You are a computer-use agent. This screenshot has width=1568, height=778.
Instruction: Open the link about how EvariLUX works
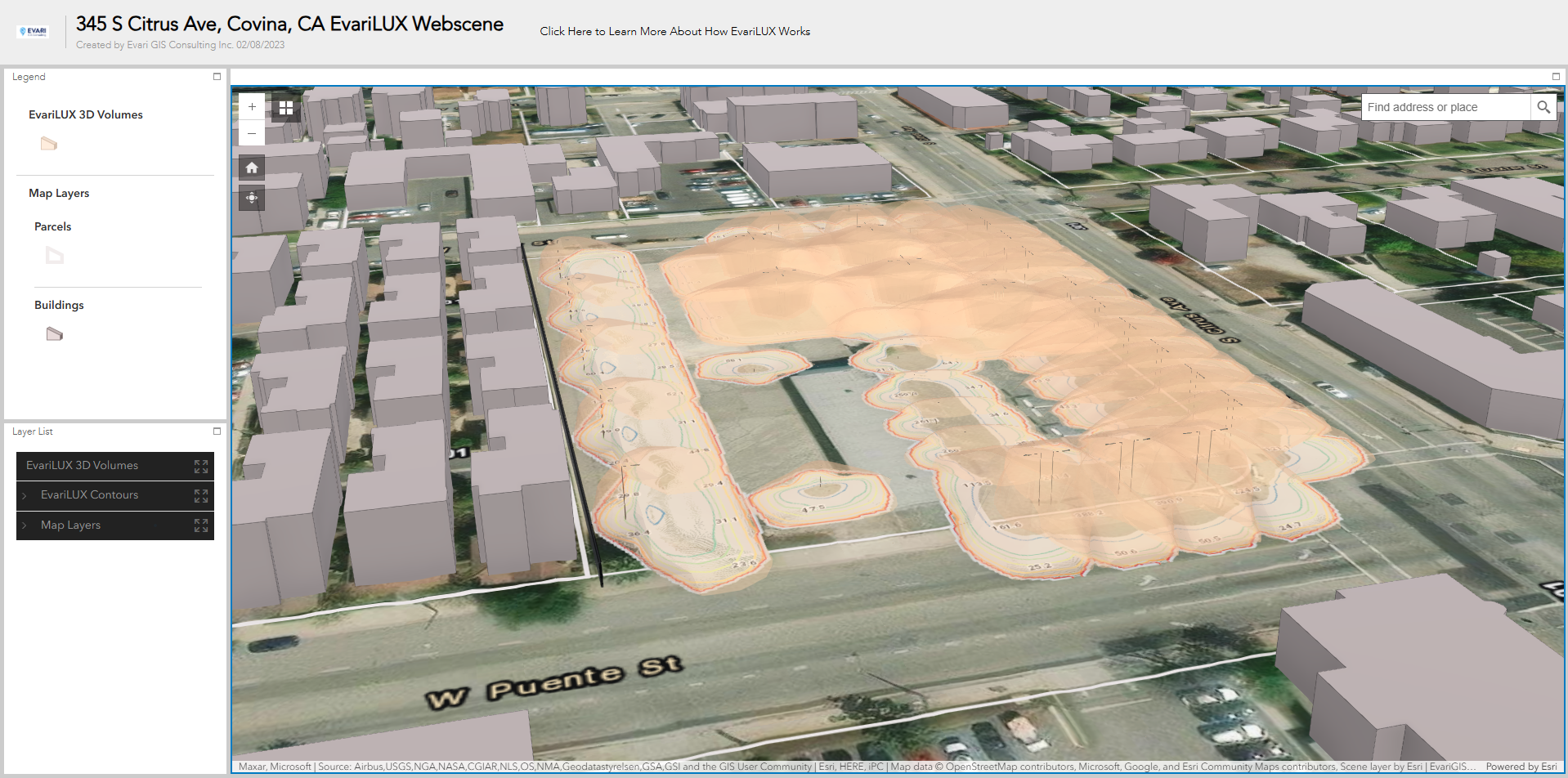674,31
